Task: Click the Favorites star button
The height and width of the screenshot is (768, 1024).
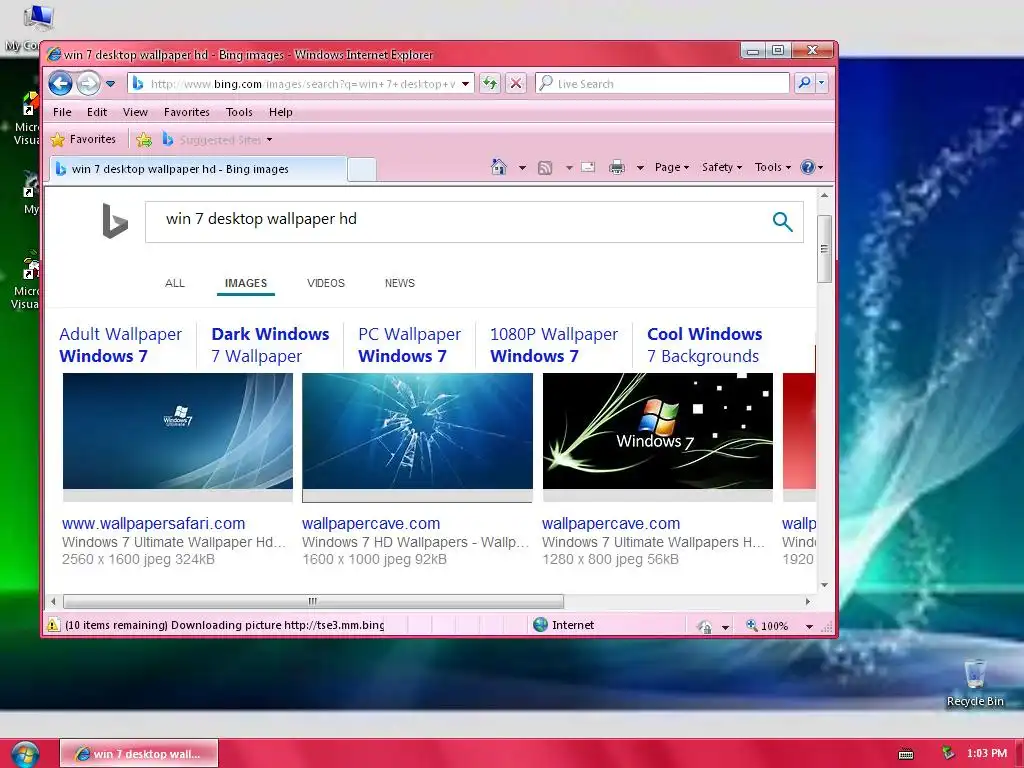Action: 83,139
